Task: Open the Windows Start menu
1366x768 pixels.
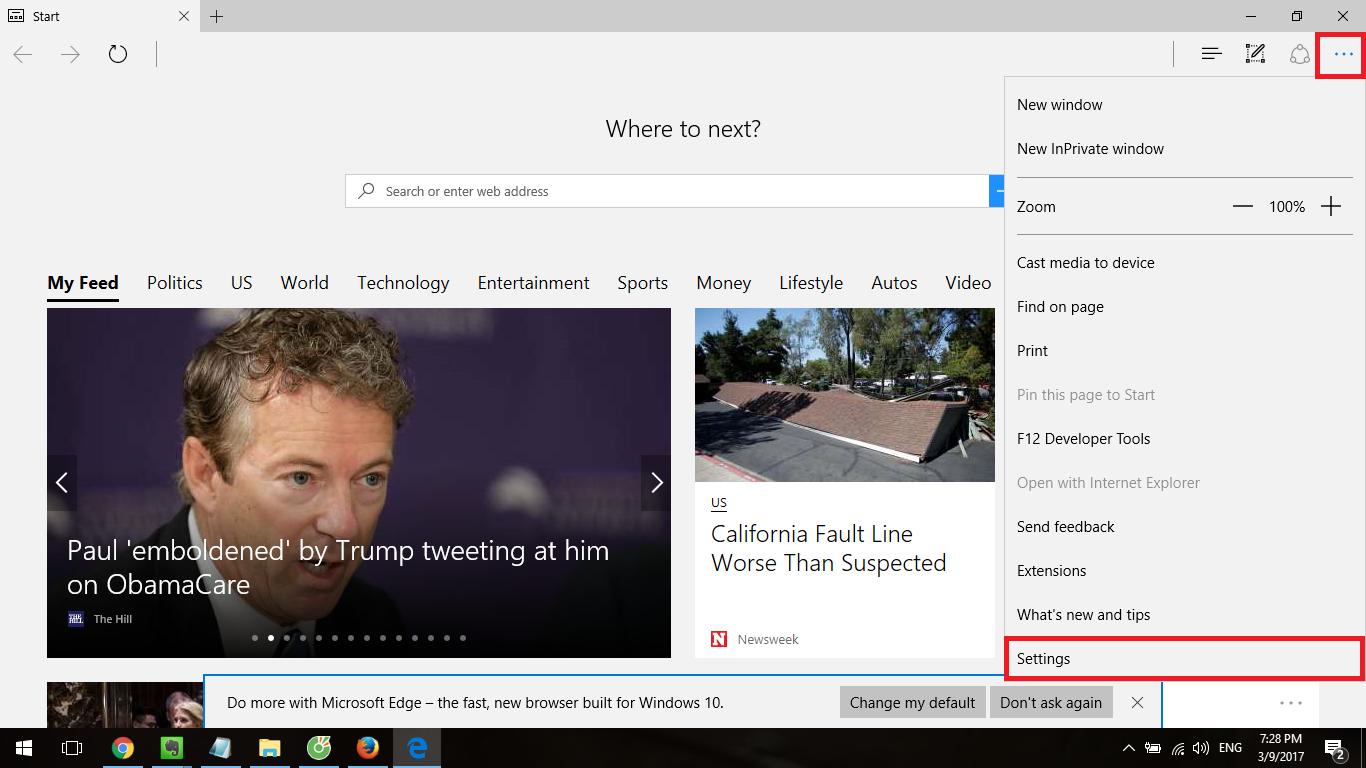Action: pyautogui.click(x=24, y=748)
